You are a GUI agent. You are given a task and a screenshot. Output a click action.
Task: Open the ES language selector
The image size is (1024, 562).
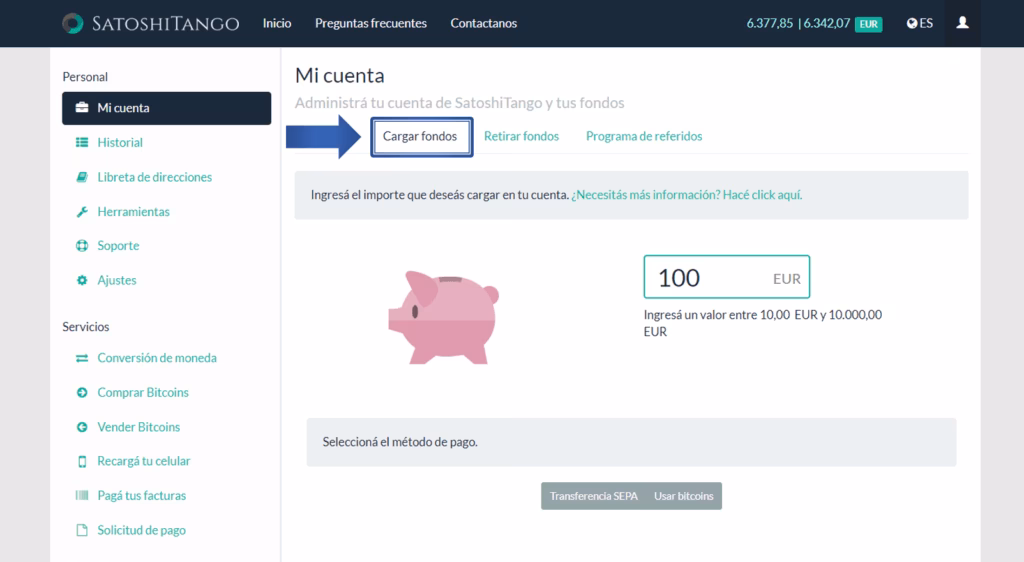(920, 23)
